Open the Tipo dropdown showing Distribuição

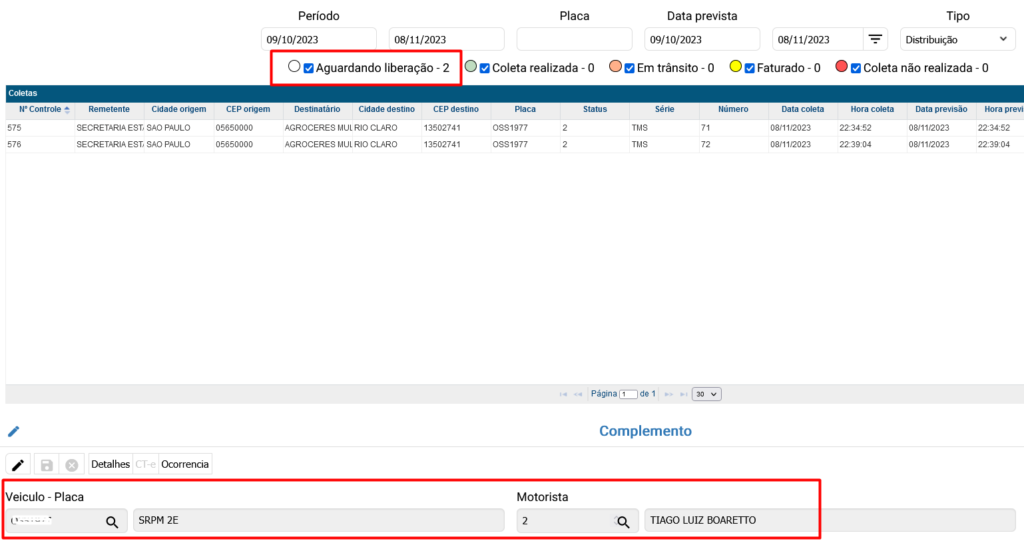click(957, 39)
